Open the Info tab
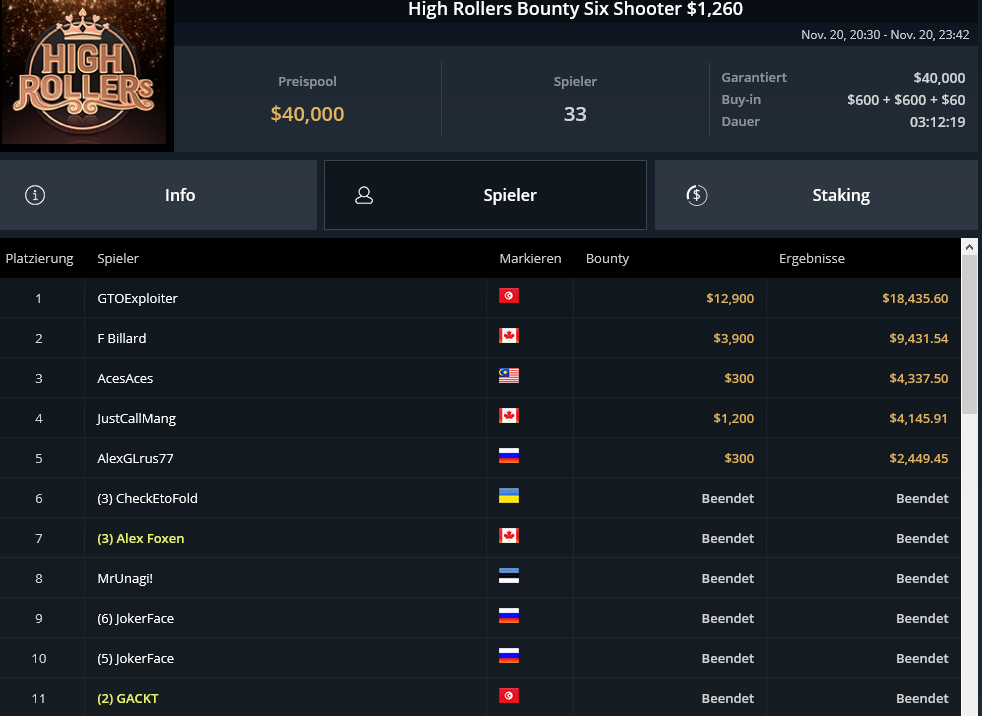This screenshot has width=982, height=716. tap(158, 195)
